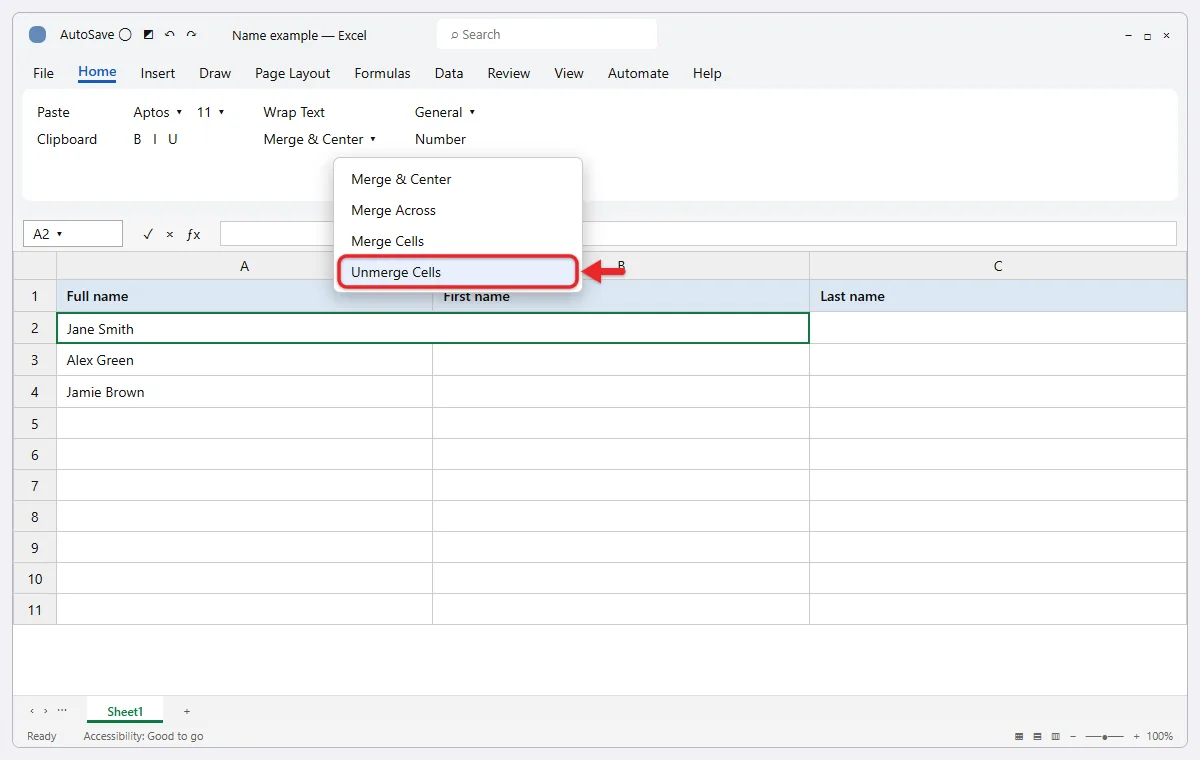Toggle Italic formatting
Viewport: 1200px width, 760px height.
click(154, 139)
